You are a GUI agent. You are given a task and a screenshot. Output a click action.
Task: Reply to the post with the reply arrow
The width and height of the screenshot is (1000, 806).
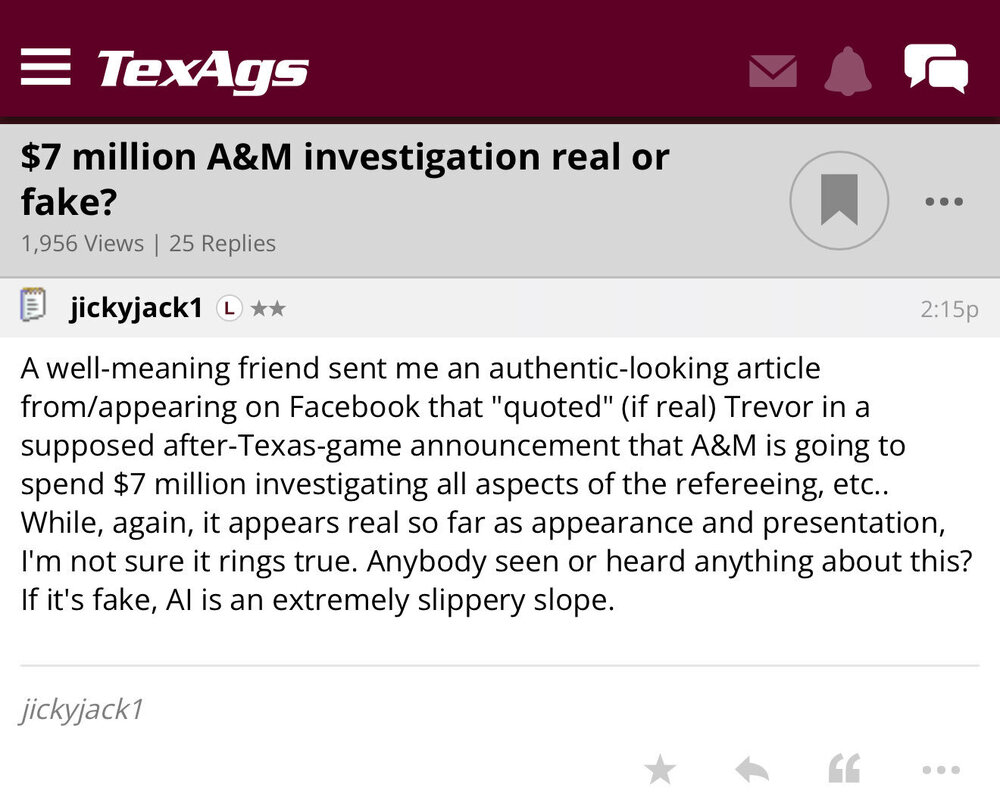(751, 768)
